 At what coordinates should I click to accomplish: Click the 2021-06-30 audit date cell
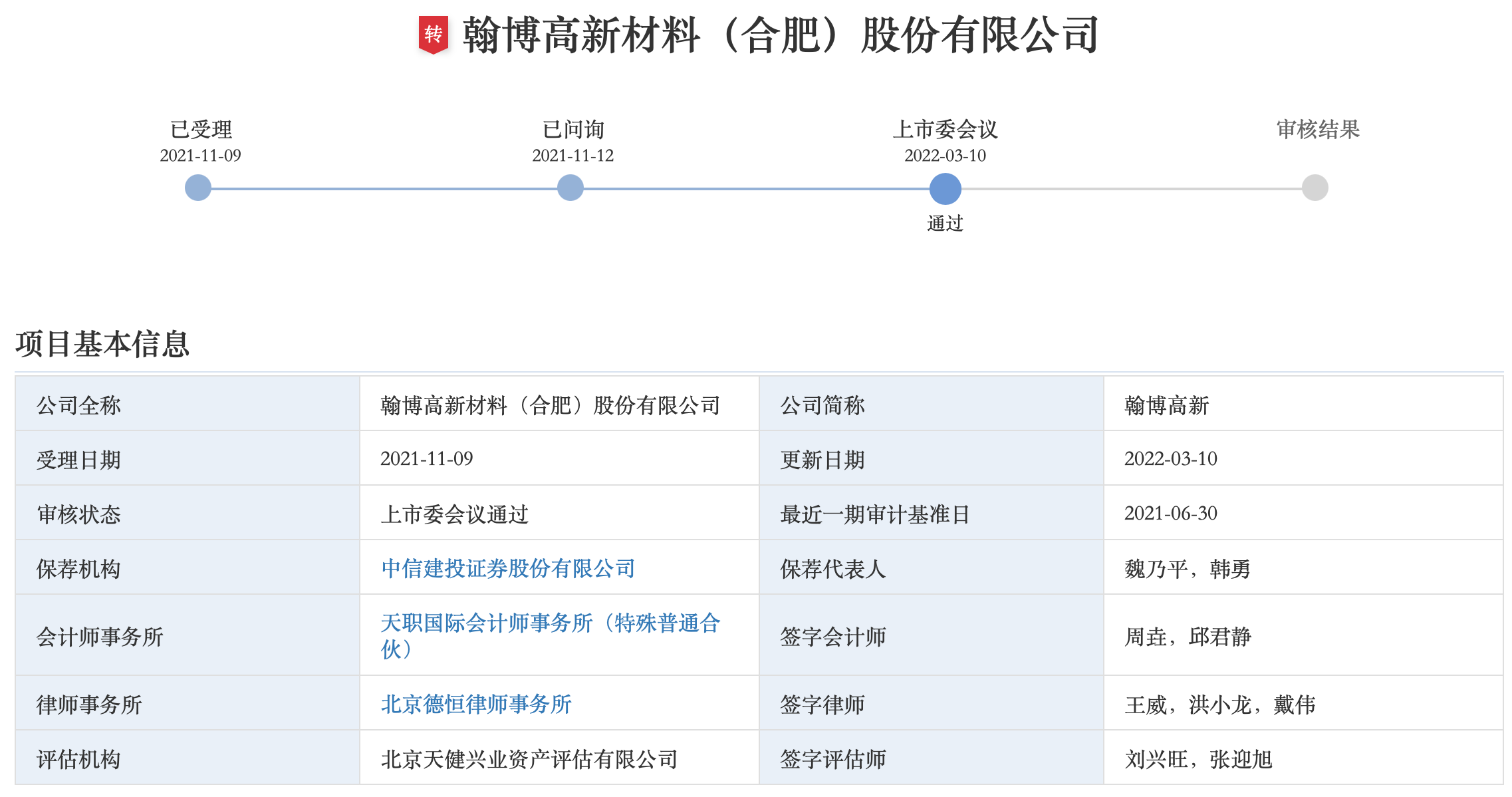pyautogui.click(x=1303, y=513)
